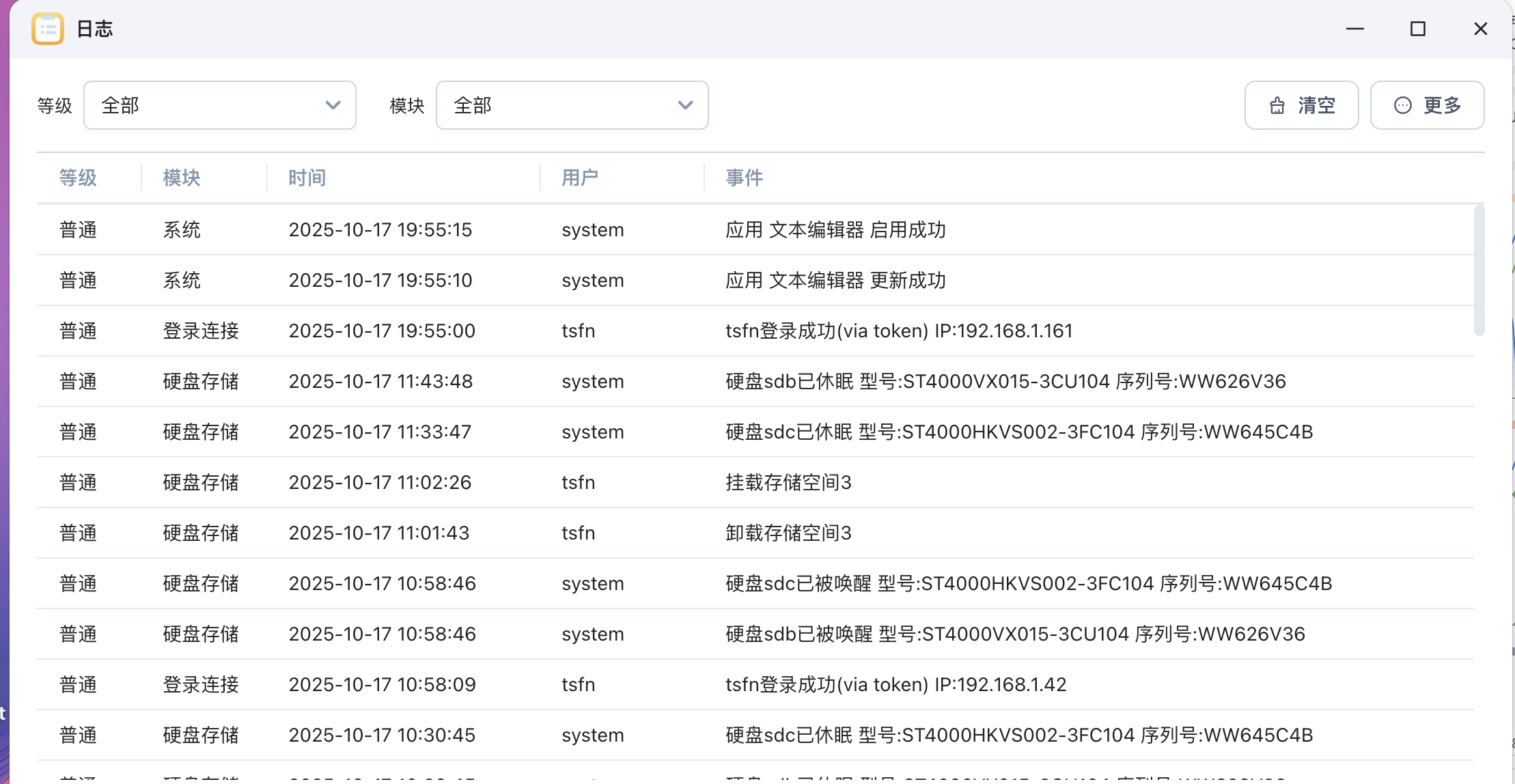Viewport: 1515px width, 784px height.
Task: Select the 挂载存储空间3 log entry
Action: tap(788, 483)
